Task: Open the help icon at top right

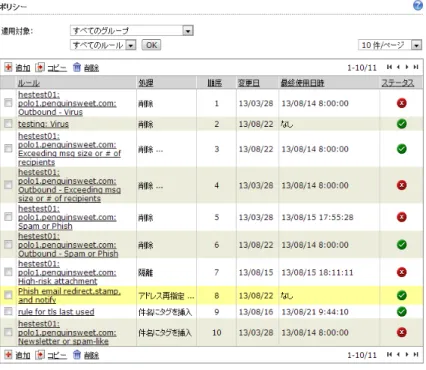Action: 418,5
